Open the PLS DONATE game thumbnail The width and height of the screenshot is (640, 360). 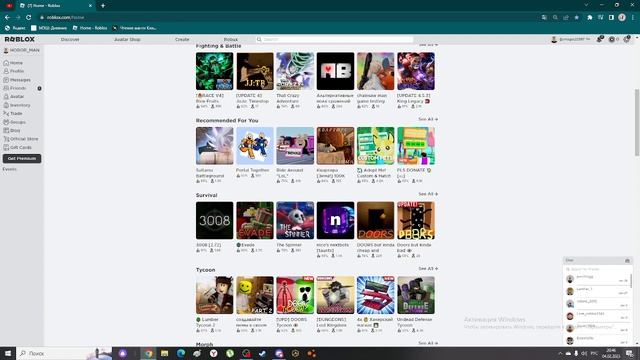click(x=416, y=146)
